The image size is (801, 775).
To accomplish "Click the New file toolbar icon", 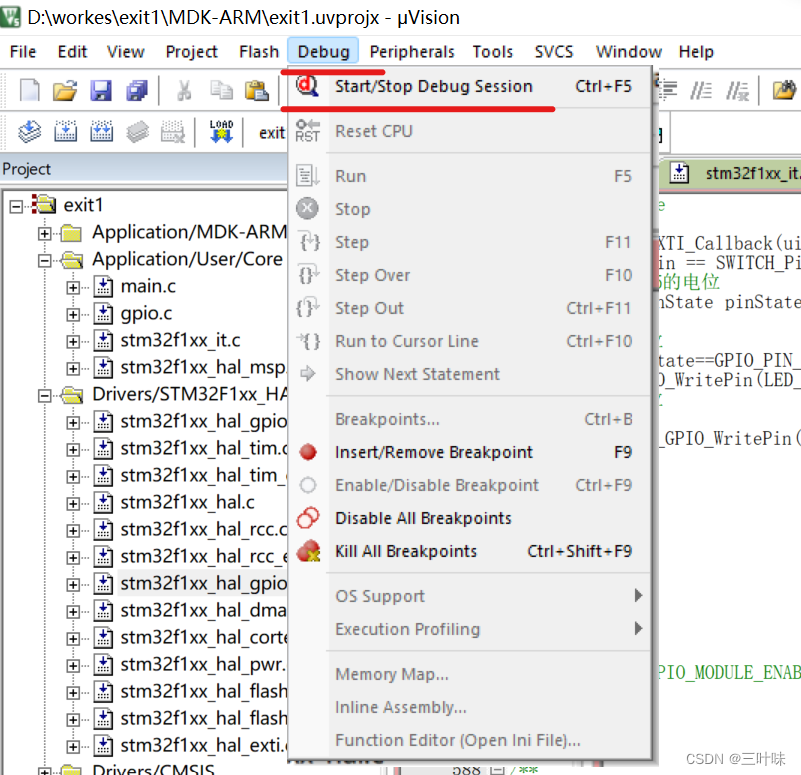I will (x=29, y=90).
